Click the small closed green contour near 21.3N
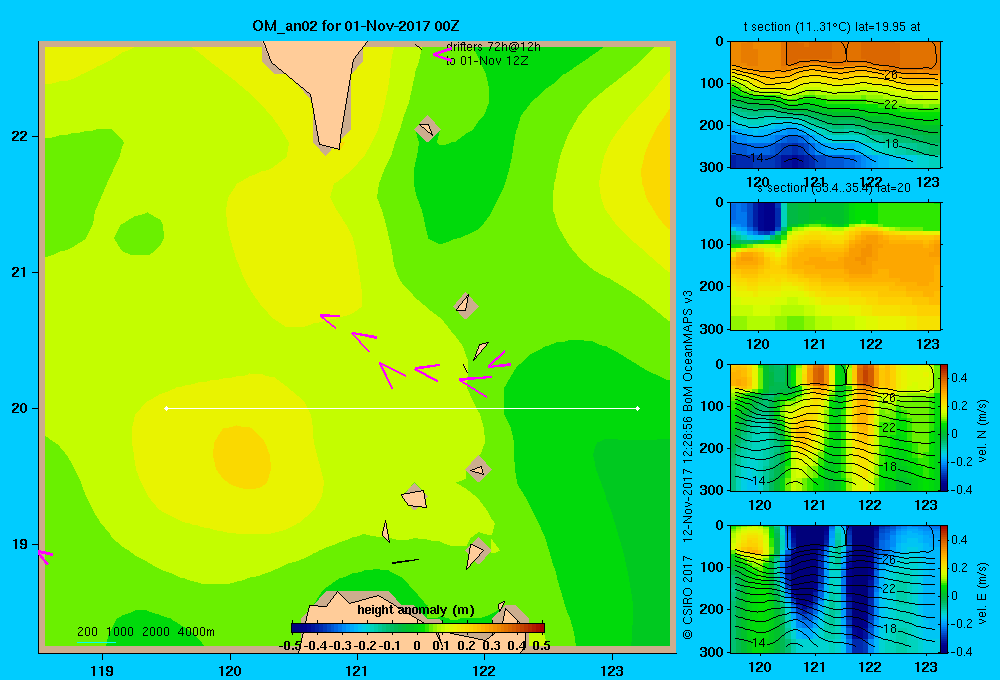1000x680 pixels. click(x=139, y=233)
